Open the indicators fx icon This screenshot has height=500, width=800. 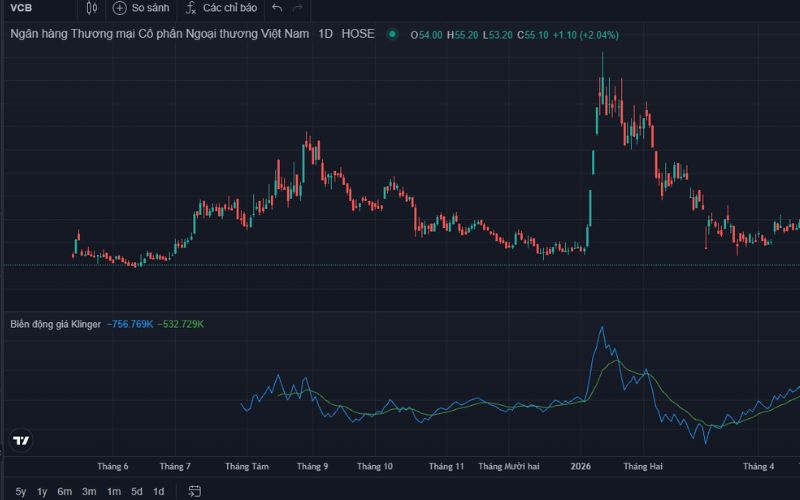pos(191,8)
